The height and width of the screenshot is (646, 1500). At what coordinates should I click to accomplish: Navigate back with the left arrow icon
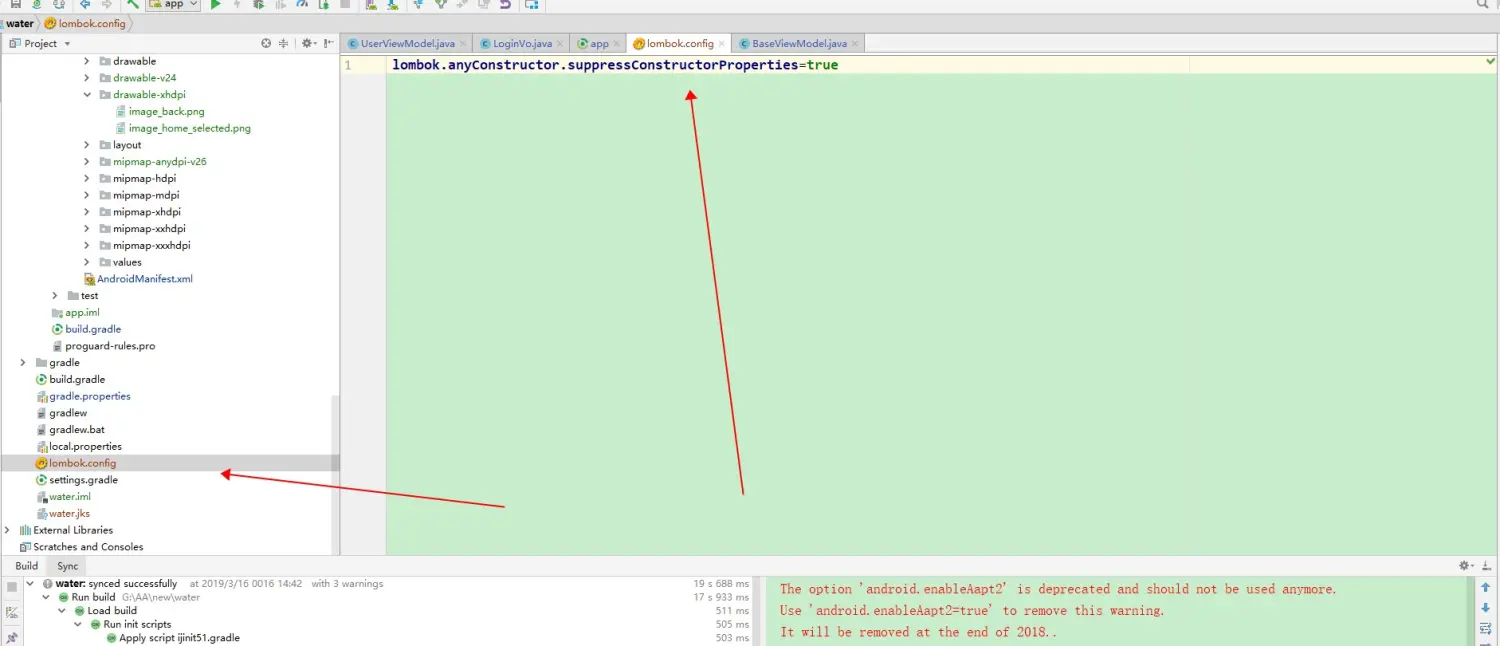click(x=85, y=4)
